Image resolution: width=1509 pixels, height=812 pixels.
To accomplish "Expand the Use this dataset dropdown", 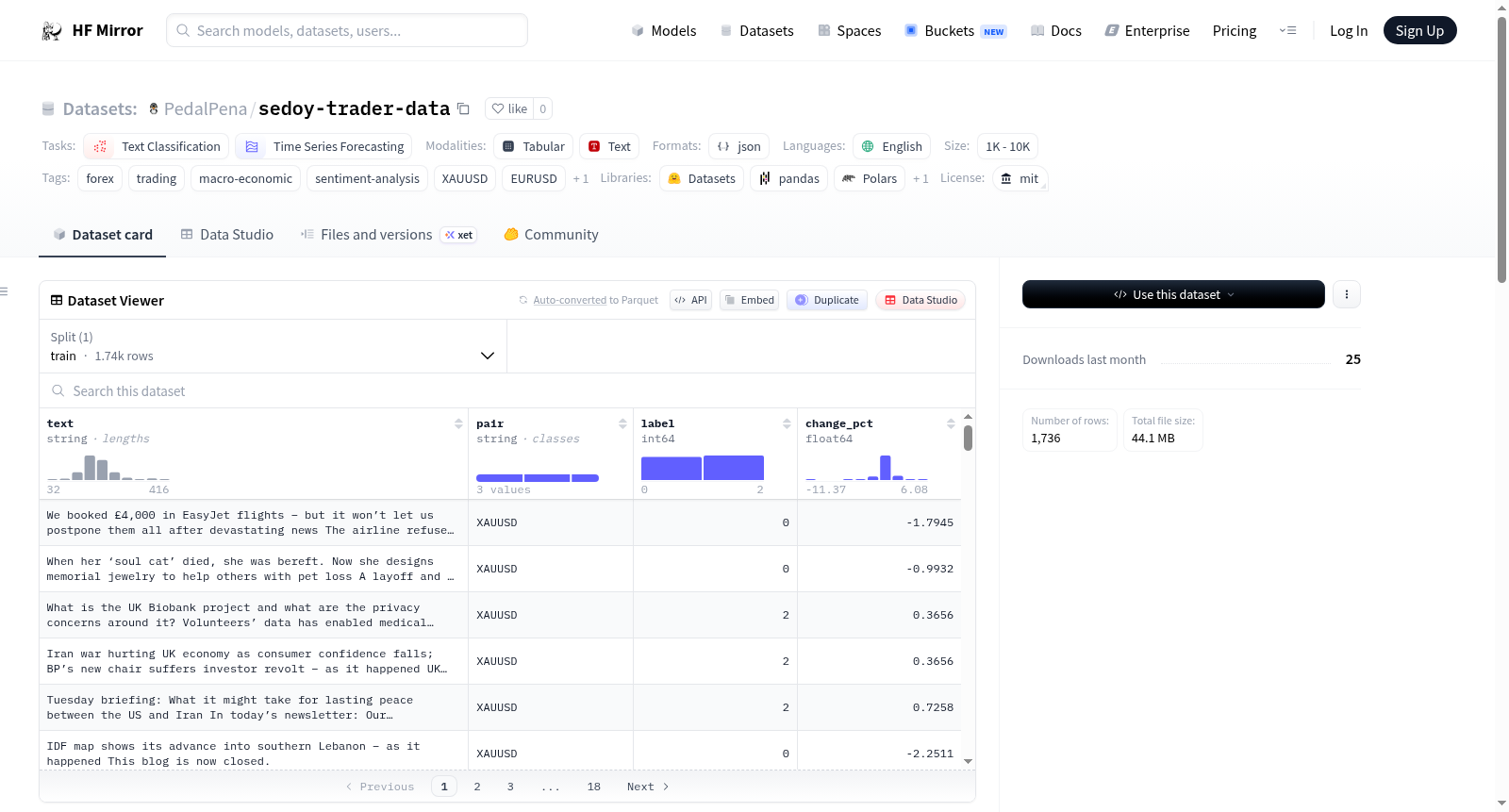I will point(1173,294).
